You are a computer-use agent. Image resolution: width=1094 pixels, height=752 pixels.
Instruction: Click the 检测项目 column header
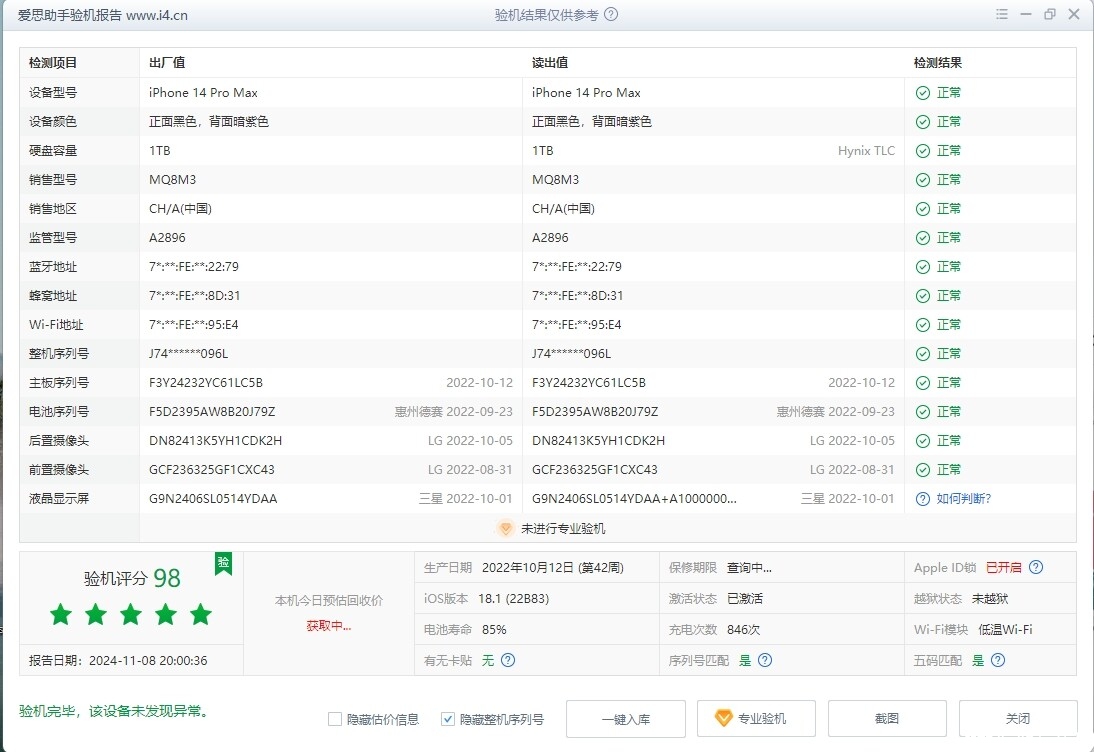pyautogui.click(x=53, y=63)
